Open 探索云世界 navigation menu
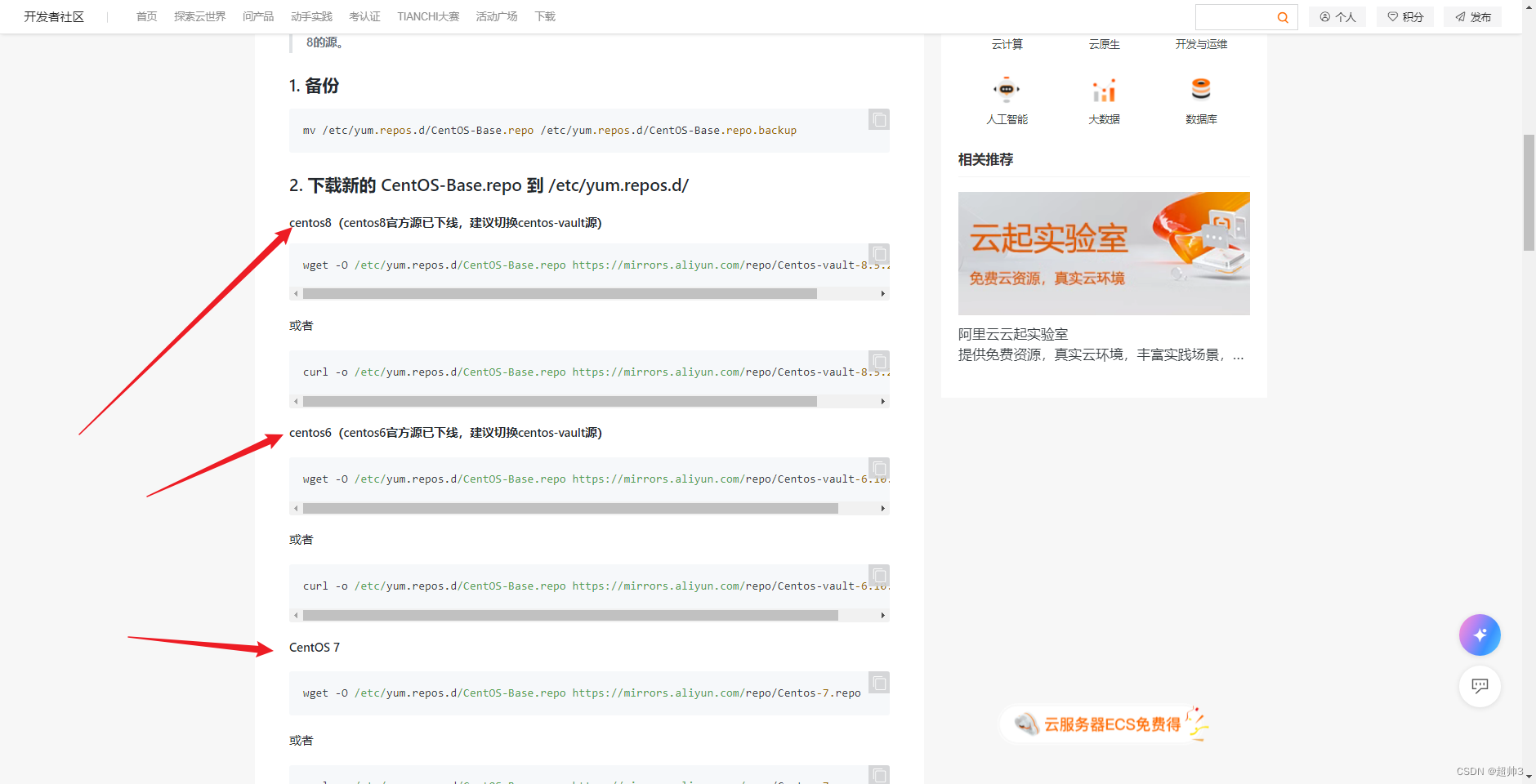The image size is (1536, 784). coord(199,16)
